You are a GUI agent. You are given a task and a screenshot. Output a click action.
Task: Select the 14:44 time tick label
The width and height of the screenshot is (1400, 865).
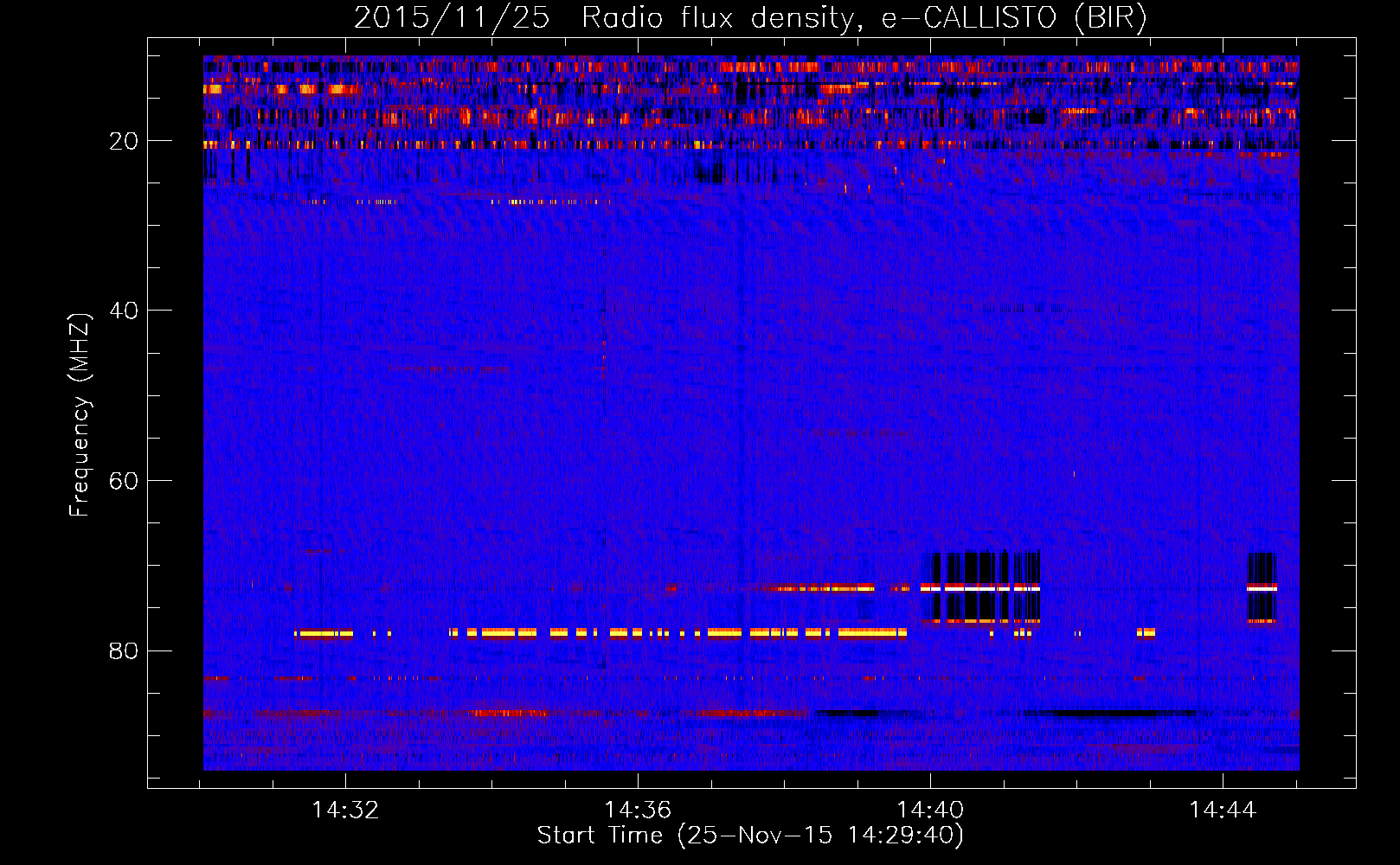click(x=1223, y=811)
